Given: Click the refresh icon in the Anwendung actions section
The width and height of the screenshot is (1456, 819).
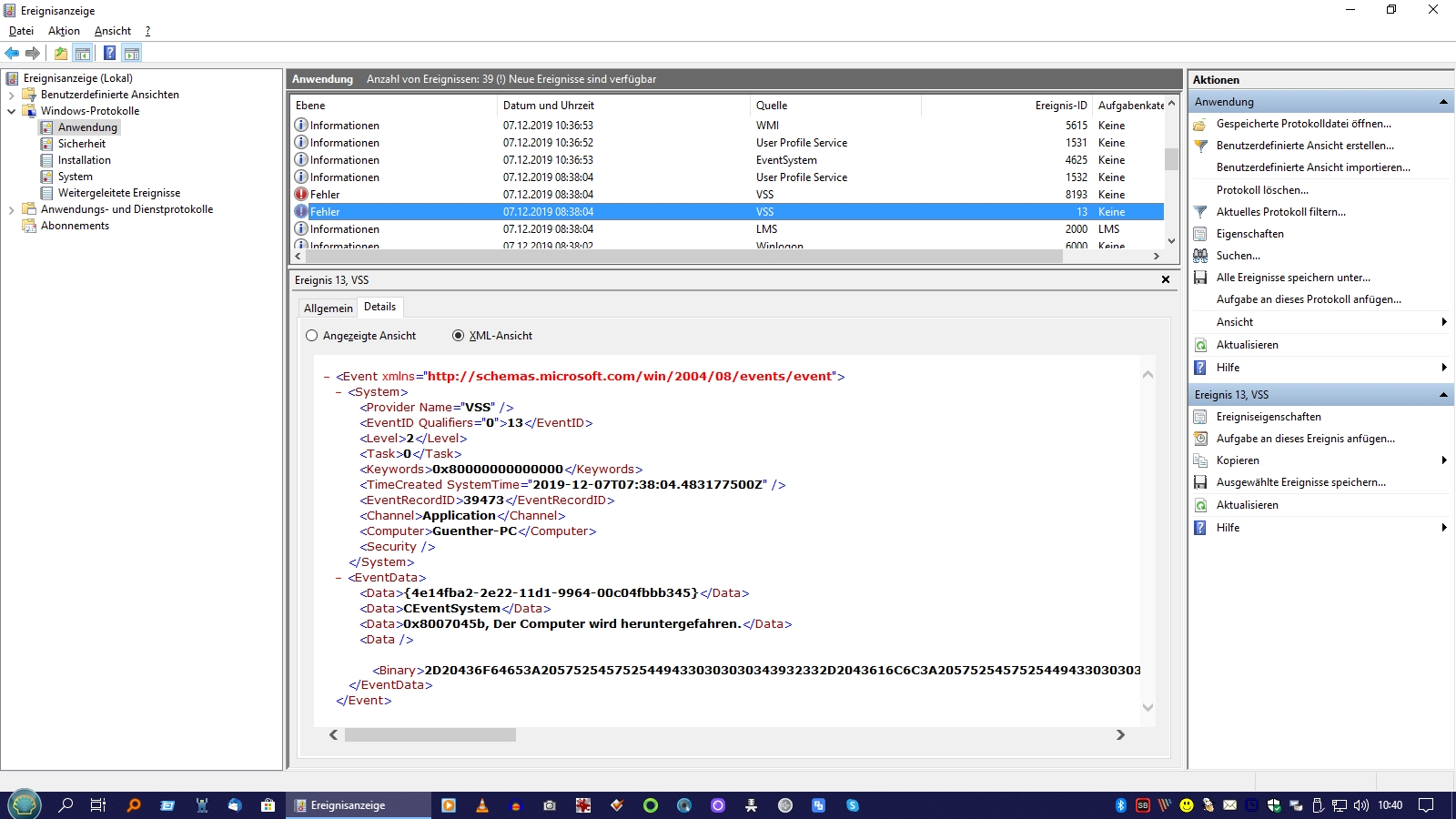Looking at the screenshot, I should click(x=1200, y=345).
